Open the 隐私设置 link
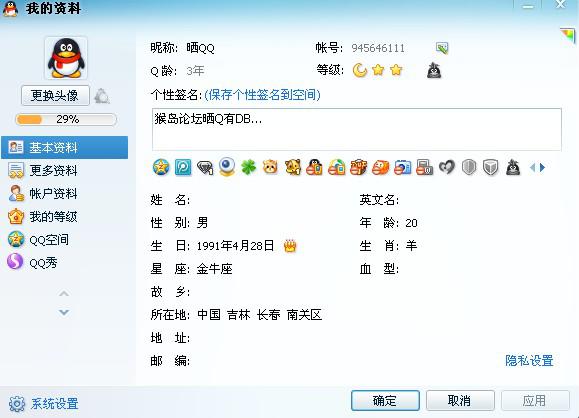The width and height of the screenshot is (579, 418). pyautogui.click(x=529, y=360)
